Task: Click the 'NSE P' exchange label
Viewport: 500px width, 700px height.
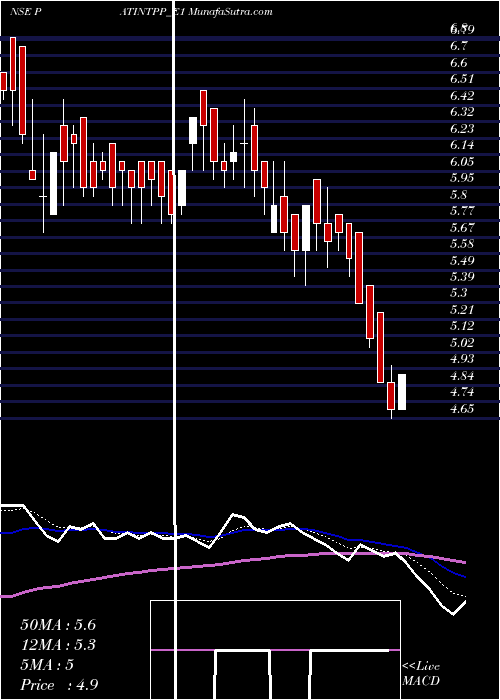Action: (x=26, y=12)
